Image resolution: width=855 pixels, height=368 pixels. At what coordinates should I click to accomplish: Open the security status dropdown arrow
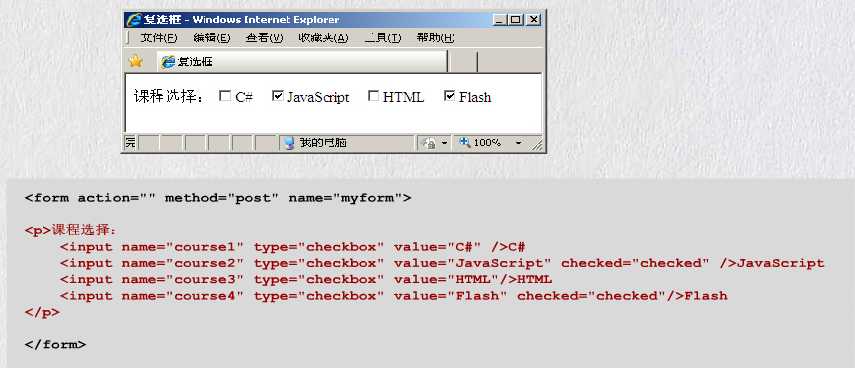coord(444,143)
